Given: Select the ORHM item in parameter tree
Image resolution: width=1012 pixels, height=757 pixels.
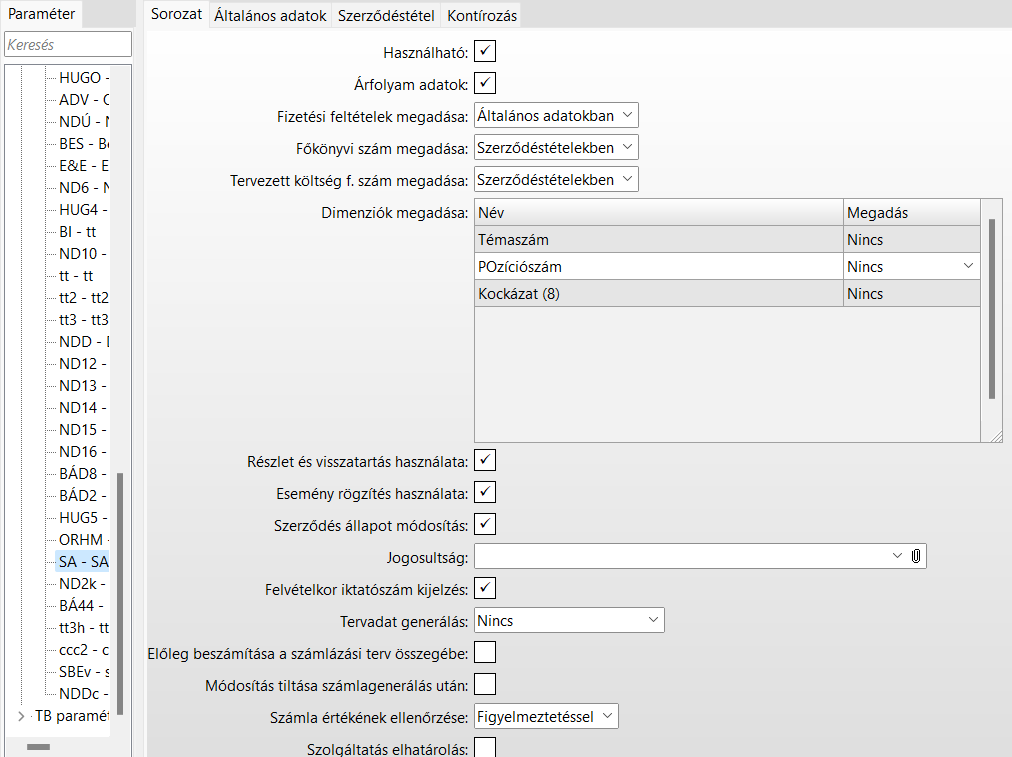Looking at the screenshot, I should [x=82, y=540].
